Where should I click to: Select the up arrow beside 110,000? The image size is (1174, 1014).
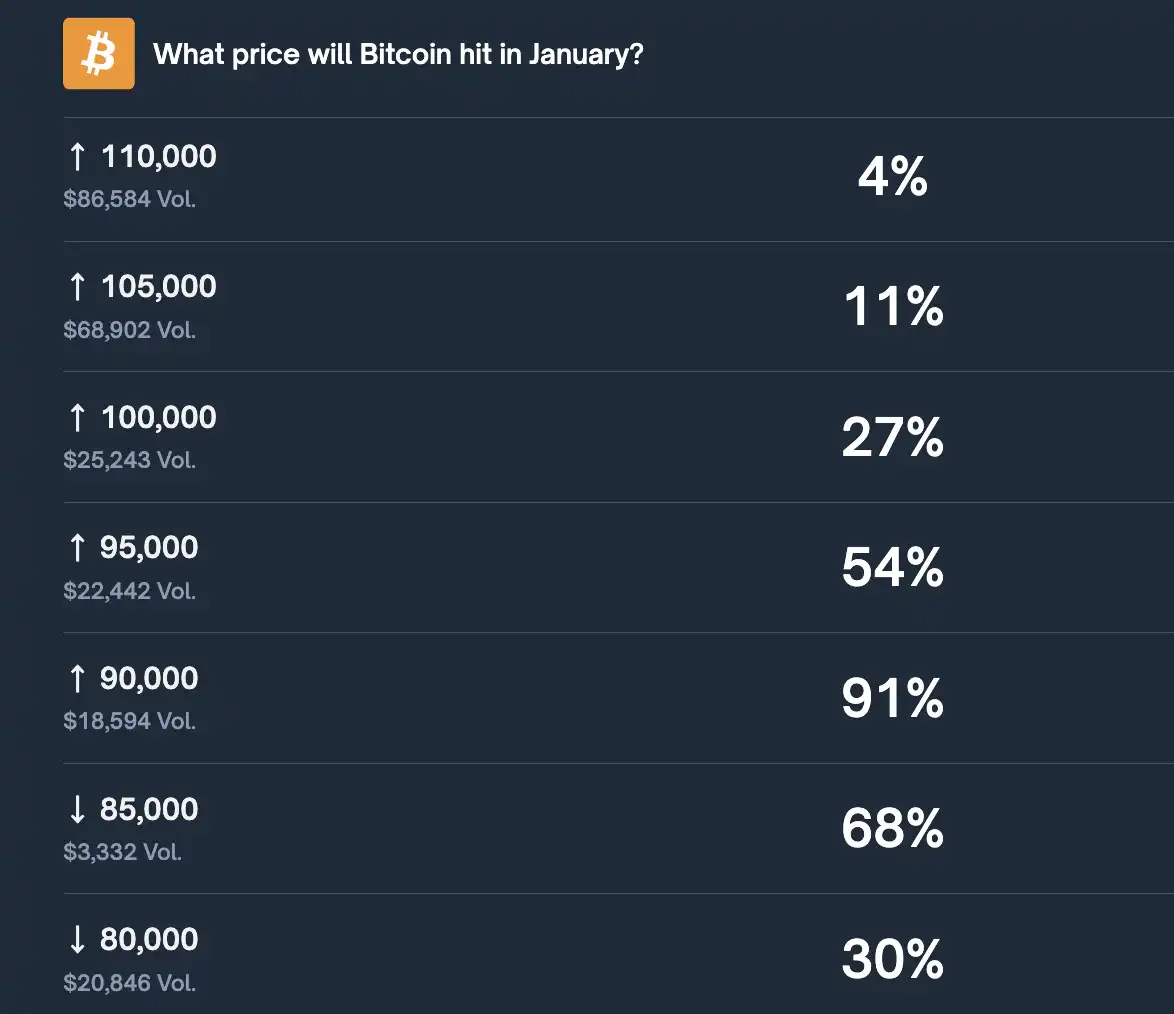(77, 156)
